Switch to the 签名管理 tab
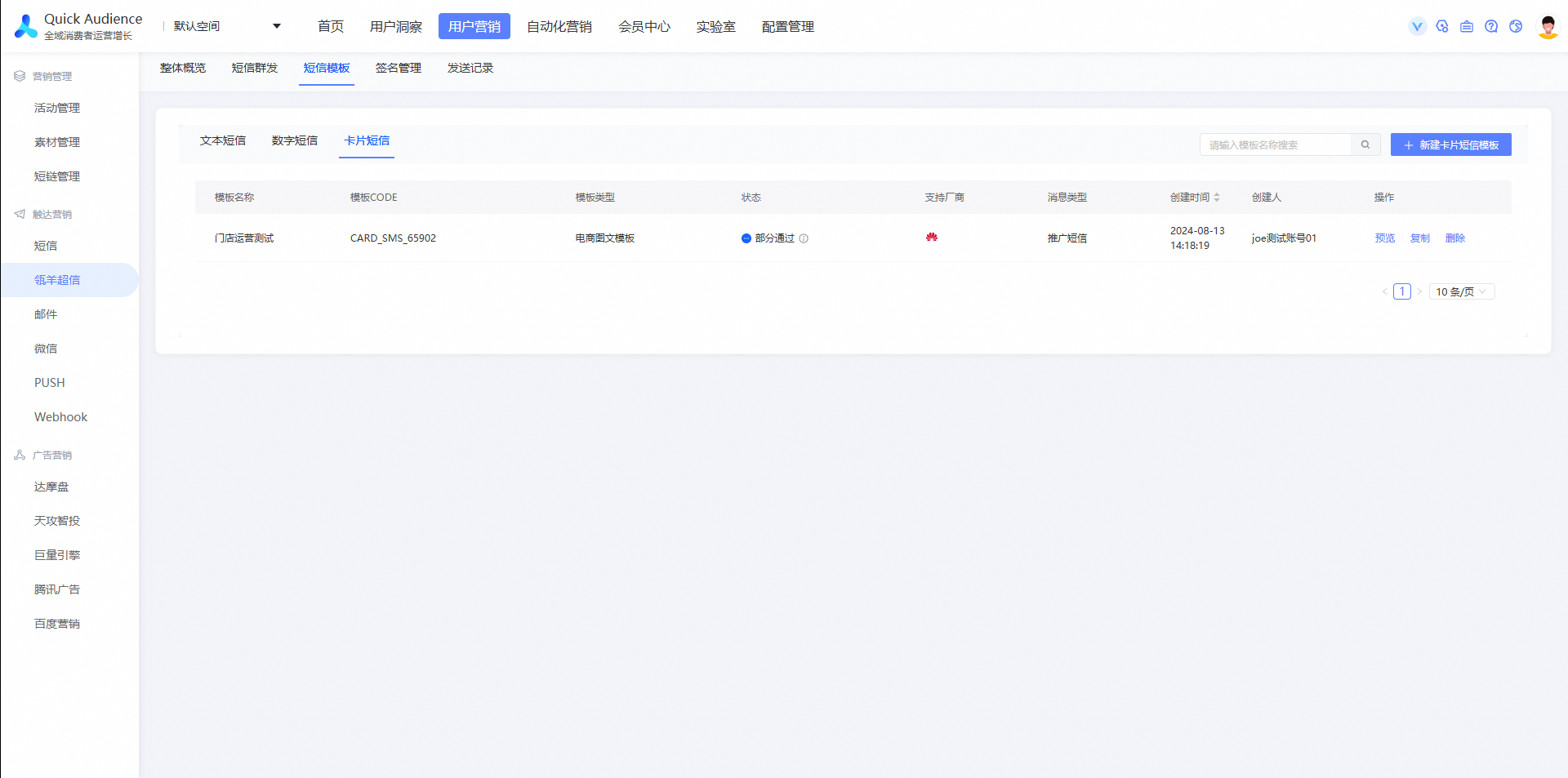Viewport: 1568px width, 778px height. pos(399,68)
